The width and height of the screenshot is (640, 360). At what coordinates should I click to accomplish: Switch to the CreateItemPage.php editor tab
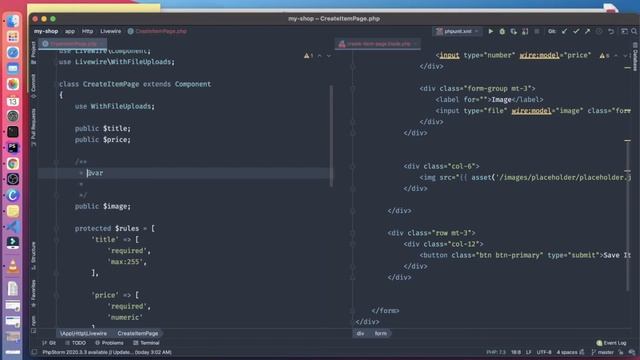(73, 44)
